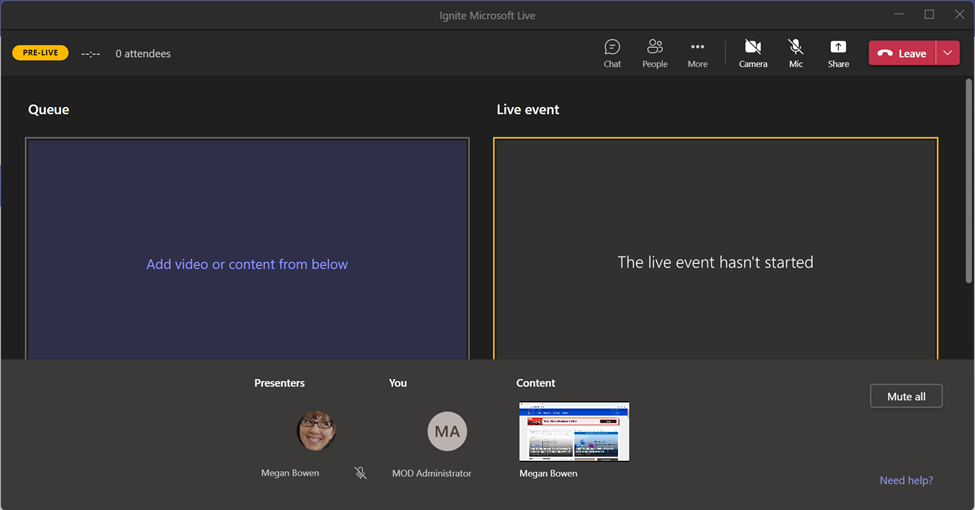This screenshot has width=975, height=510.
Task: Close the Ignite Microsoft Live window
Action: (x=959, y=14)
